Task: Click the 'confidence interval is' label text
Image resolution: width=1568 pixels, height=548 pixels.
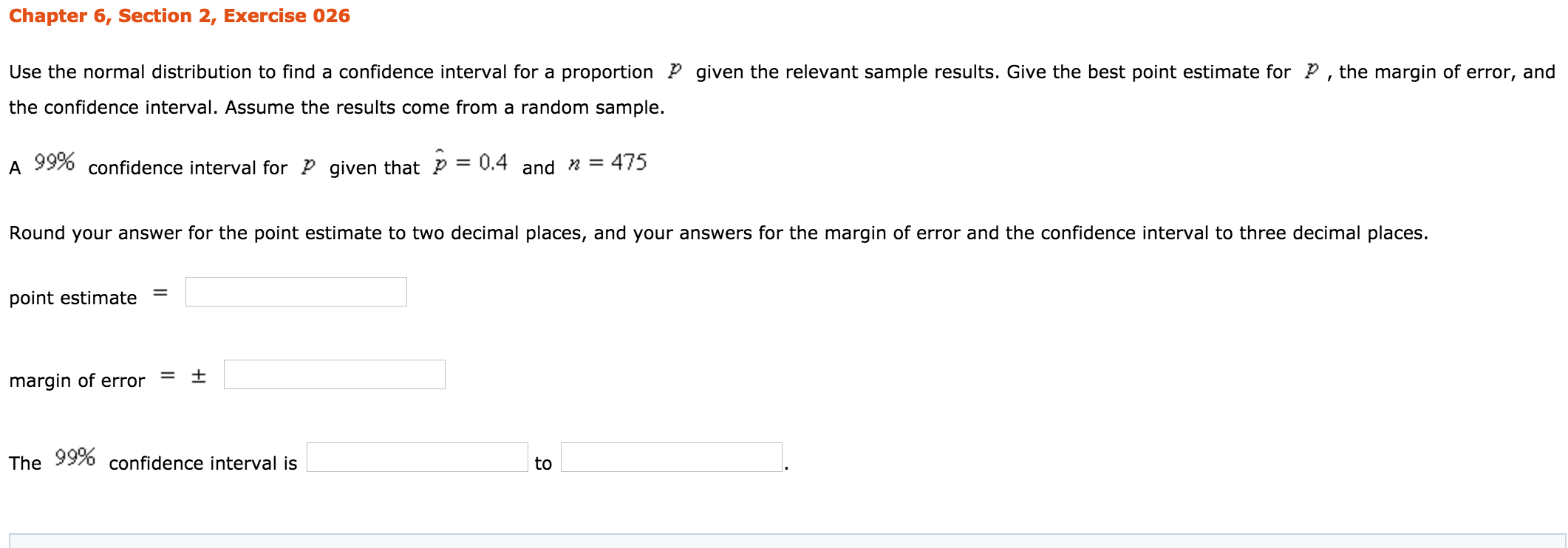Action: (203, 463)
